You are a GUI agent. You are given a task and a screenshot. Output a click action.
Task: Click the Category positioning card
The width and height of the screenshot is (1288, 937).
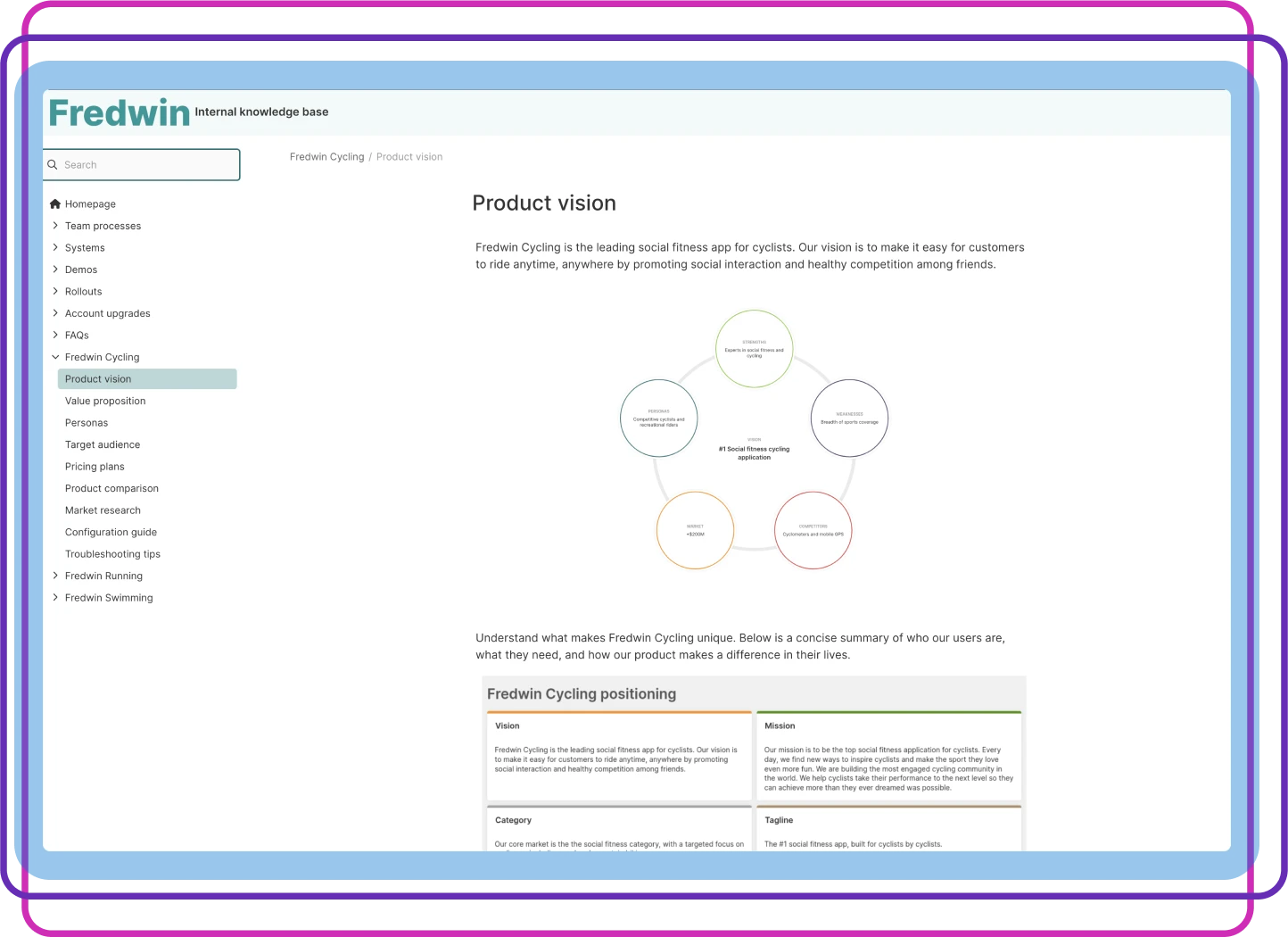[x=619, y=829]
